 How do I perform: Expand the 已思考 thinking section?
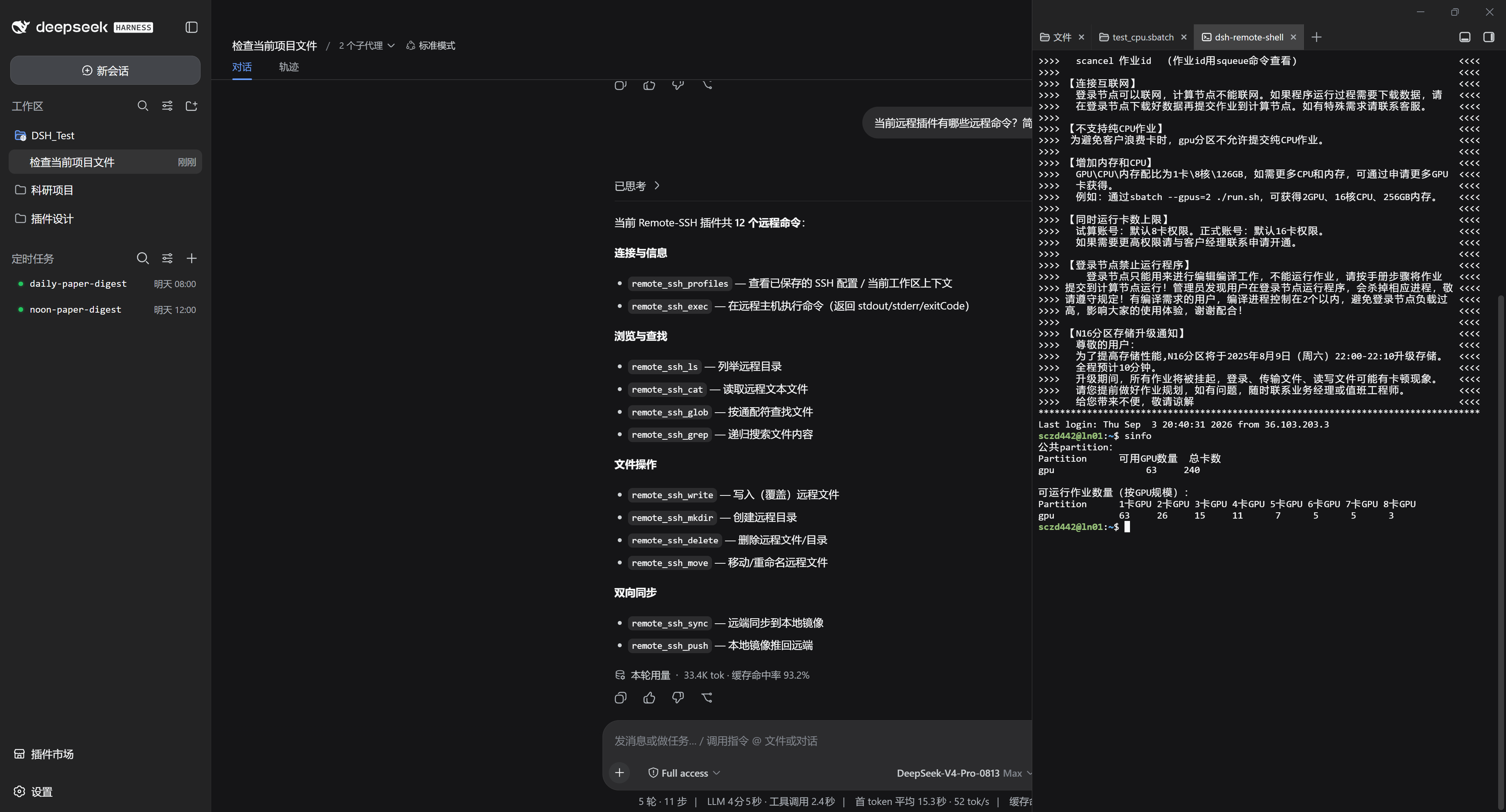tap(637, 186)
